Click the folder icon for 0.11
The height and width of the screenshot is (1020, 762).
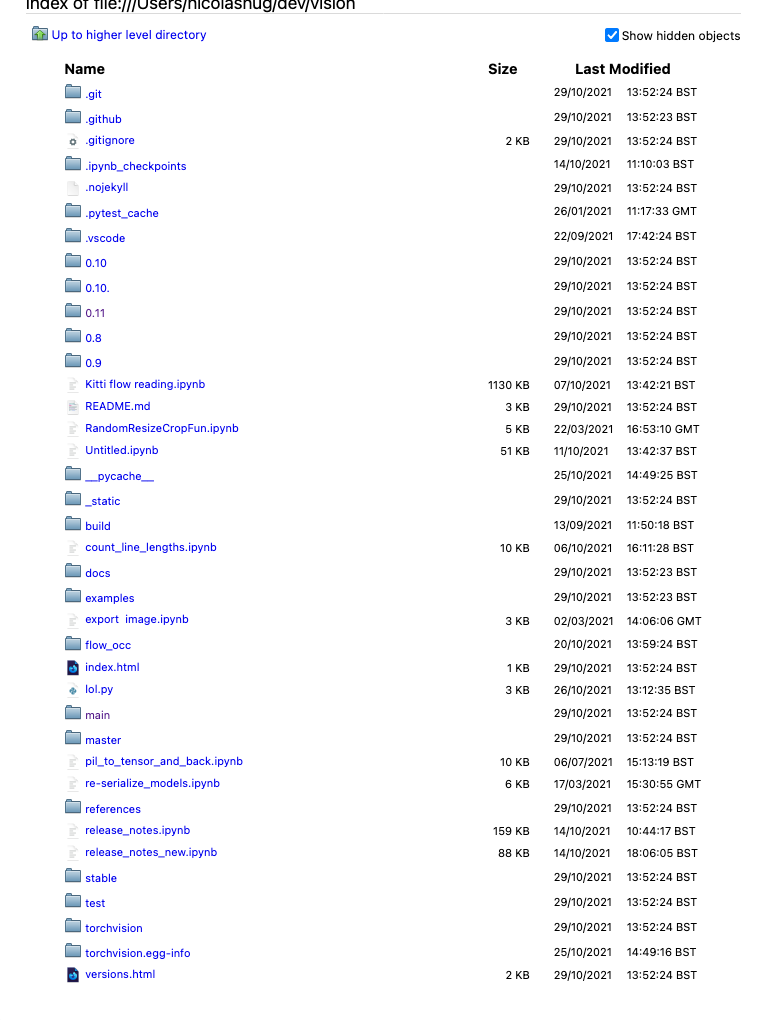(73, 310)
